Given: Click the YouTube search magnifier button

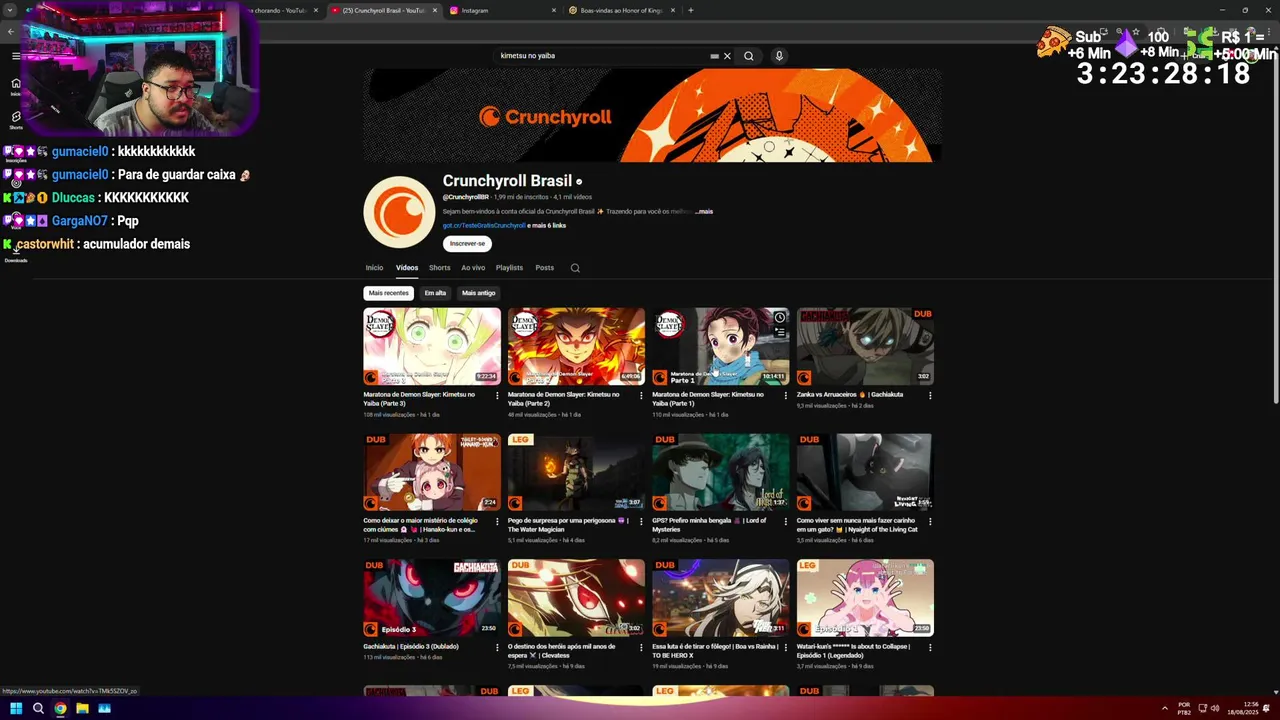Looking at the screenshot, I should pyautogui.click(x=748, y=56).
